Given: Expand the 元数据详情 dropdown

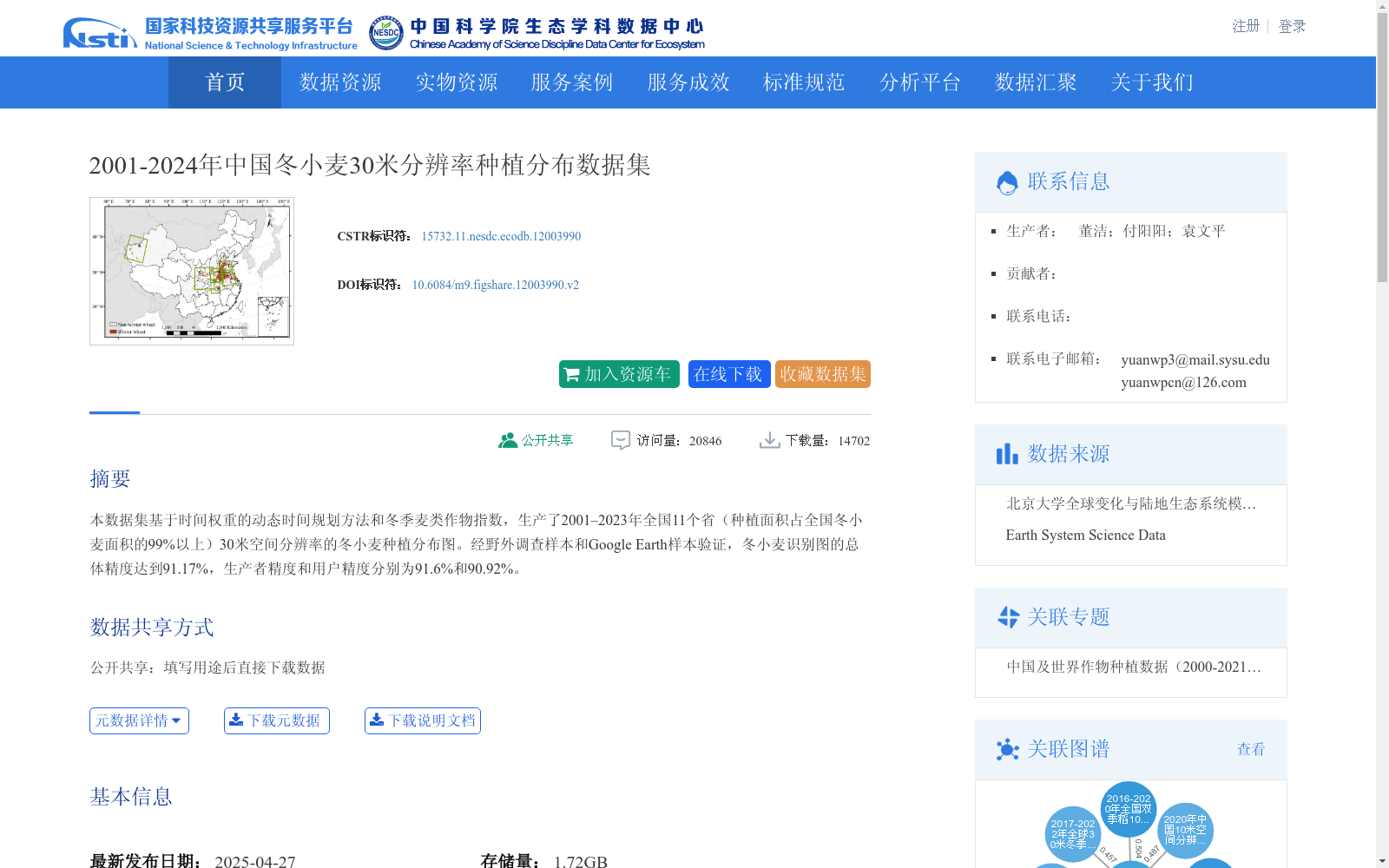Looking at the screenshot, I should (139, 720).
